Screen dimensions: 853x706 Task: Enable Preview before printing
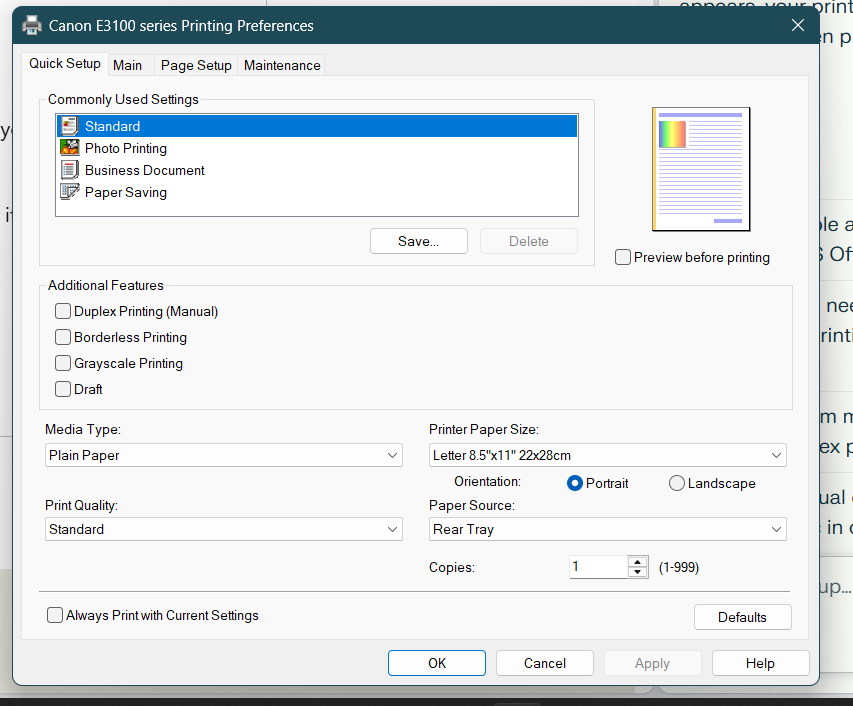(x=622, y=257)
